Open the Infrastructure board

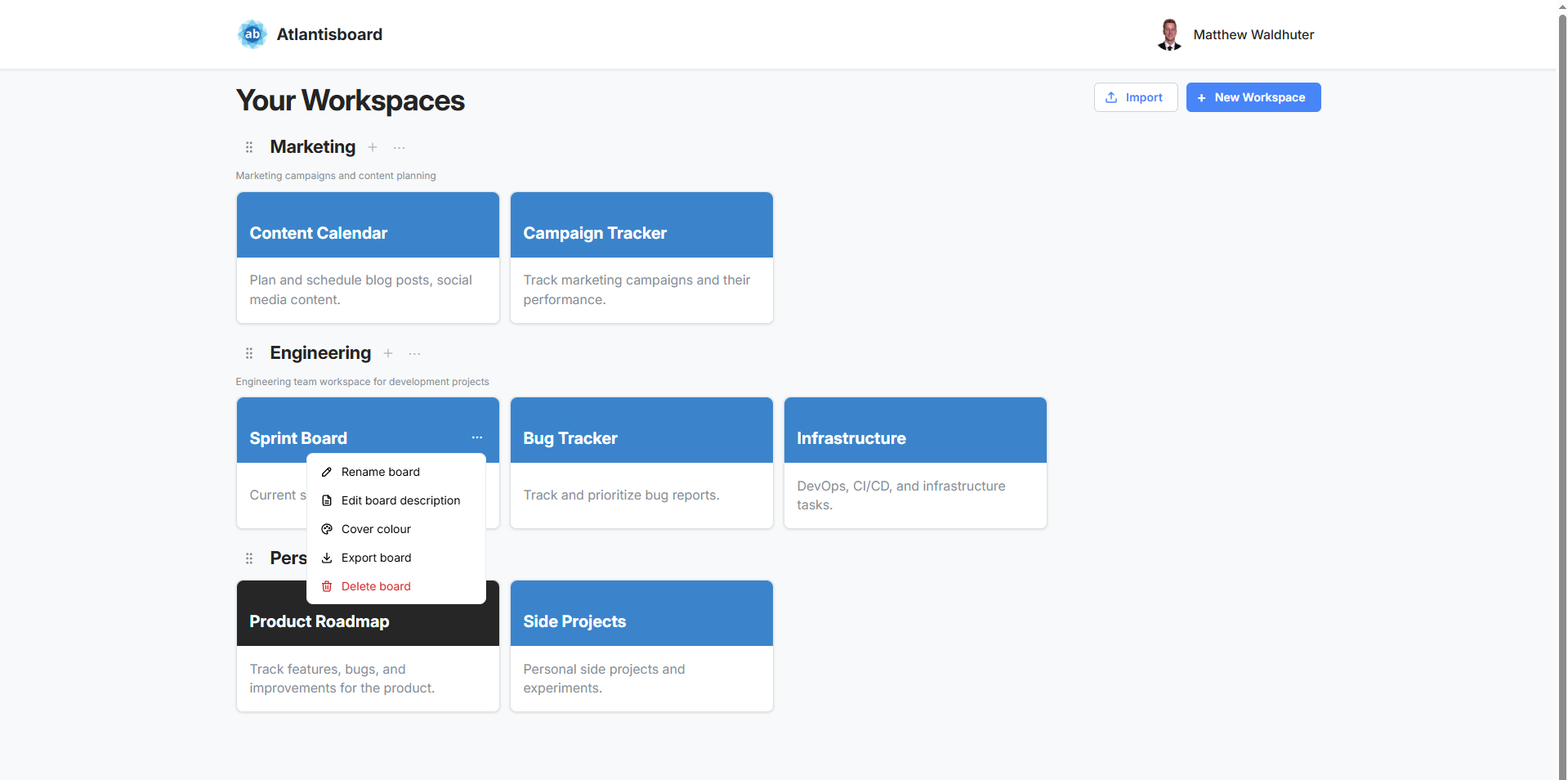[x=915, y=463]
